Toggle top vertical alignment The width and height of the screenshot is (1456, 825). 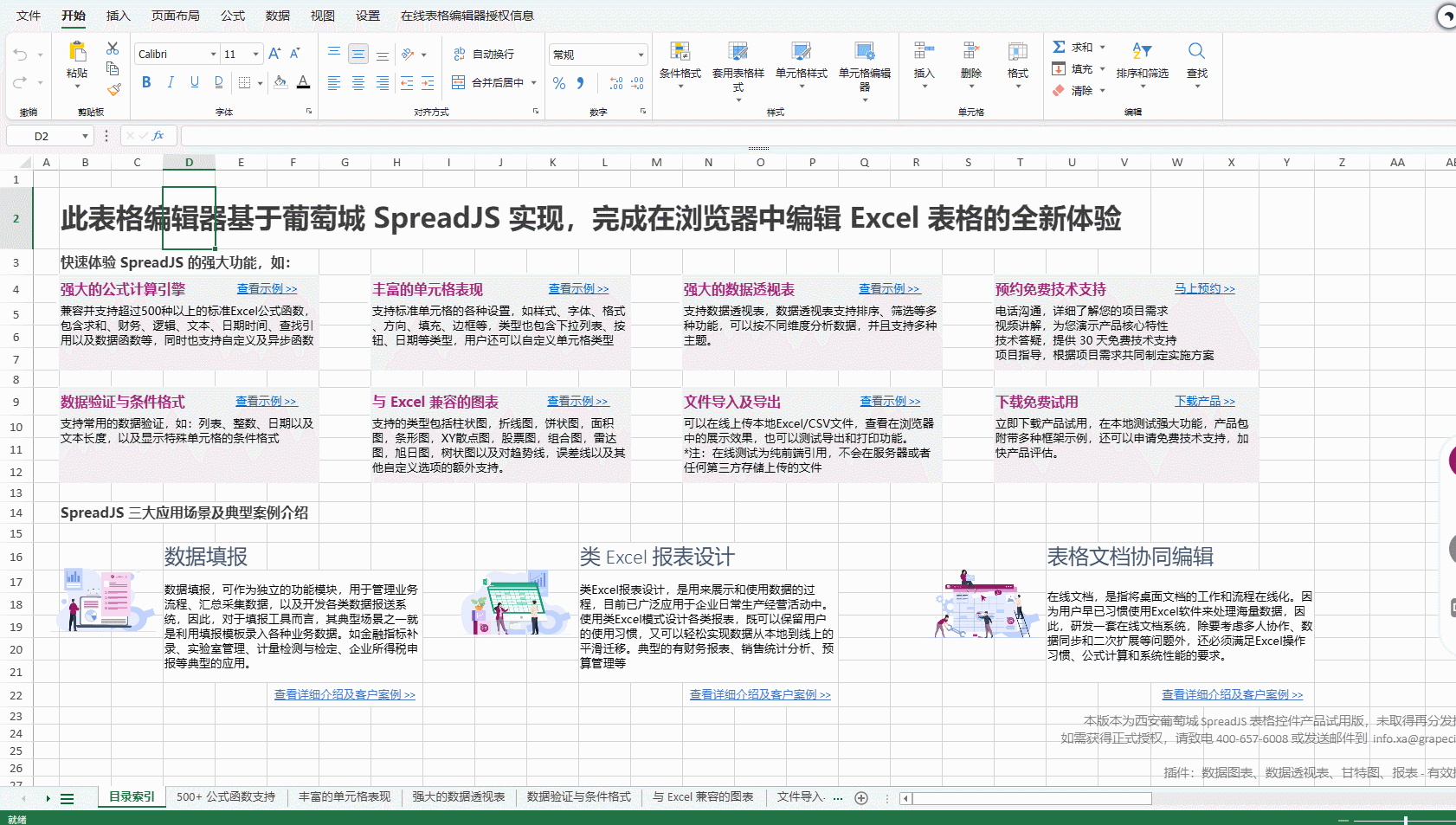pos(334,54)
